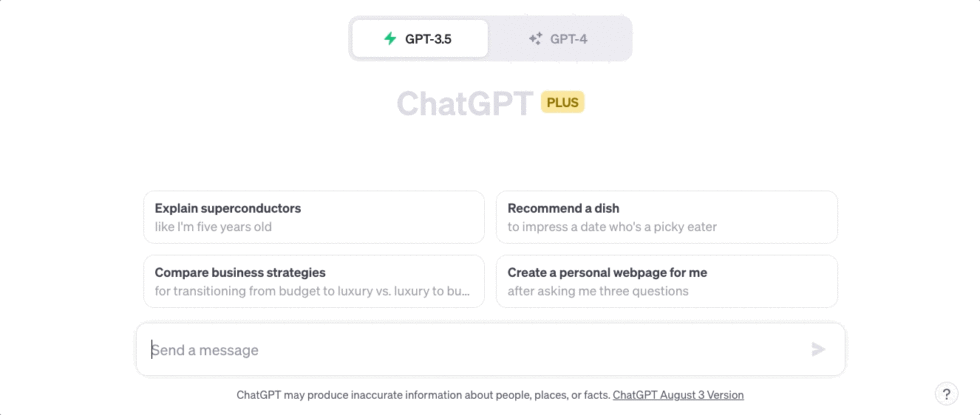Open the ChatGPT August 3 Version link
This screenshot has width=980, height=415.
tap(678, 395)
